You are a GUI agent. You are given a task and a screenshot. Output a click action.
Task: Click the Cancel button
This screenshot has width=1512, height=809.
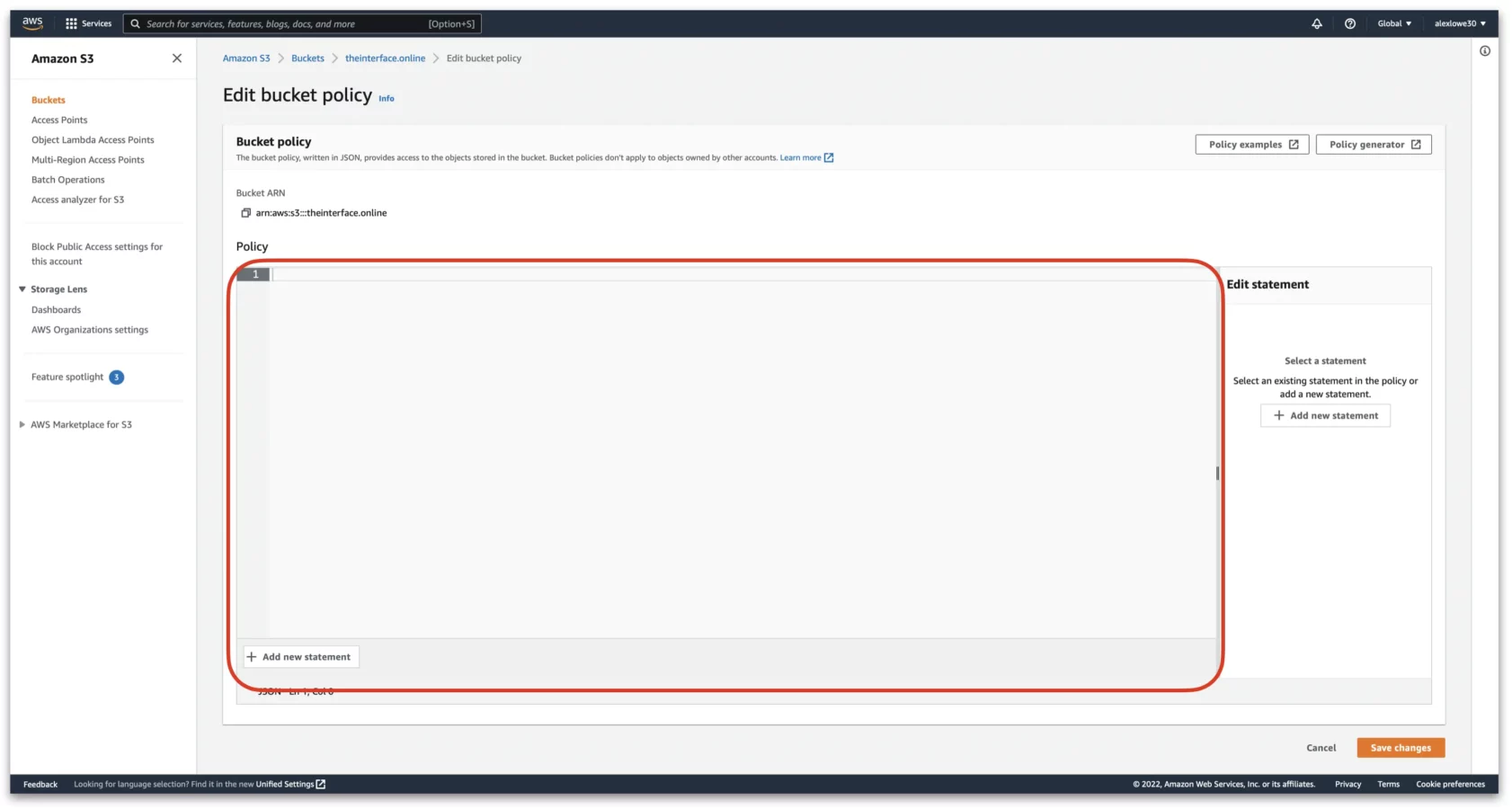(1321, 748)
